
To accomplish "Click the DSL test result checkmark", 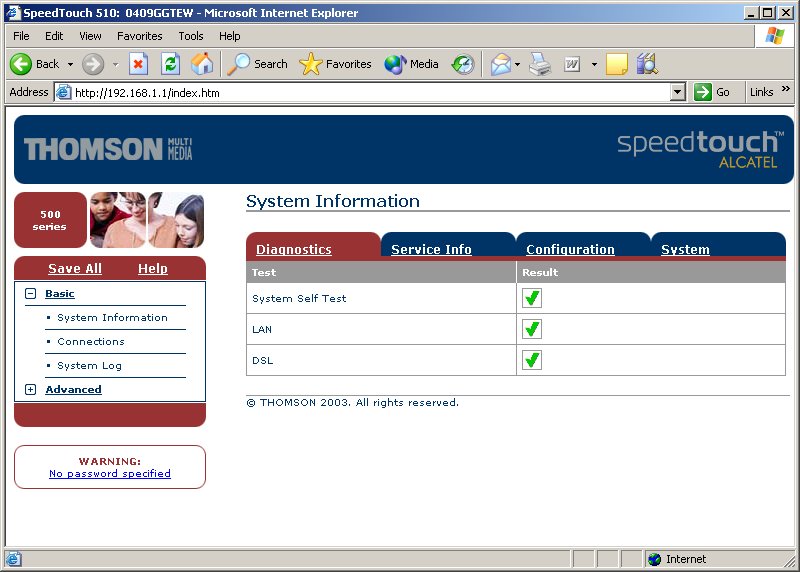I will (532, 360).
